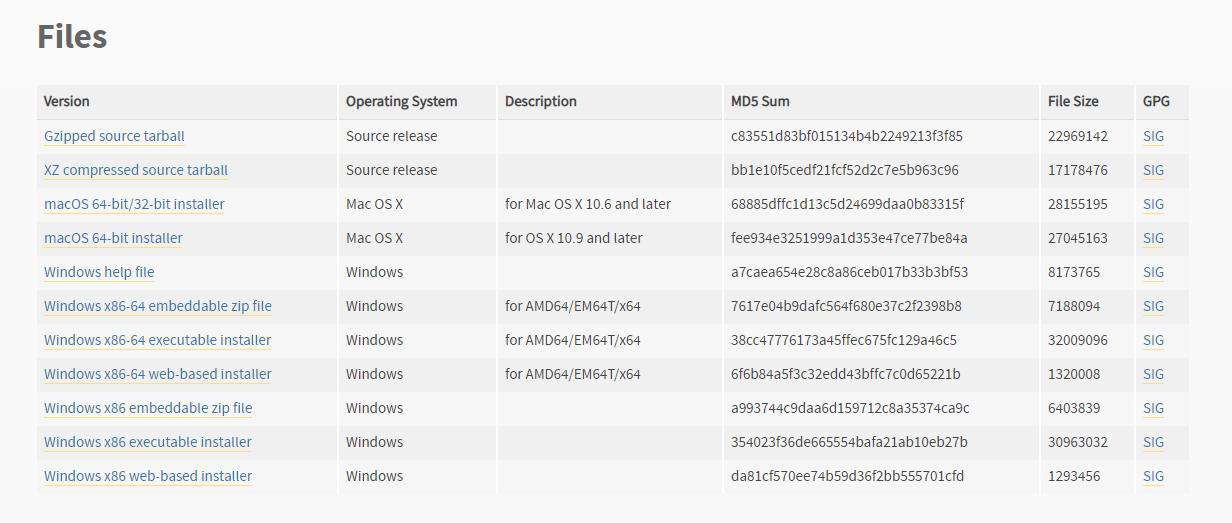This screenshot has height=523, width=1232.
Task: Open the Windows x86 executable installer link
Action: coord(148,442)
